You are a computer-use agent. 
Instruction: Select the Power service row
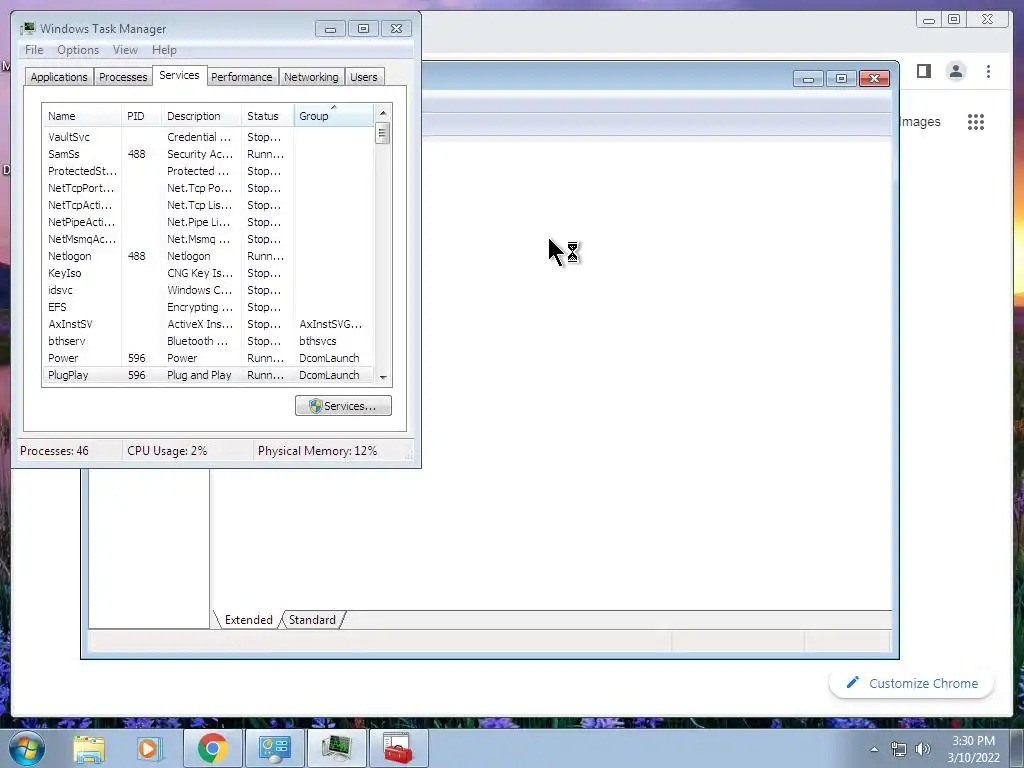click(208, 358)
